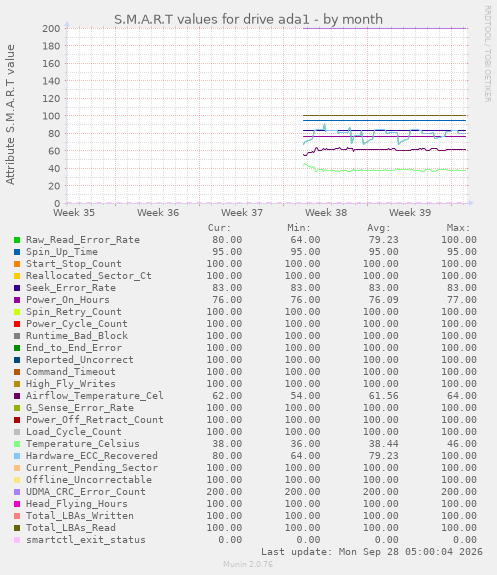
Task: Click the Last update timestamp text
Action: (x=372, y=552)
